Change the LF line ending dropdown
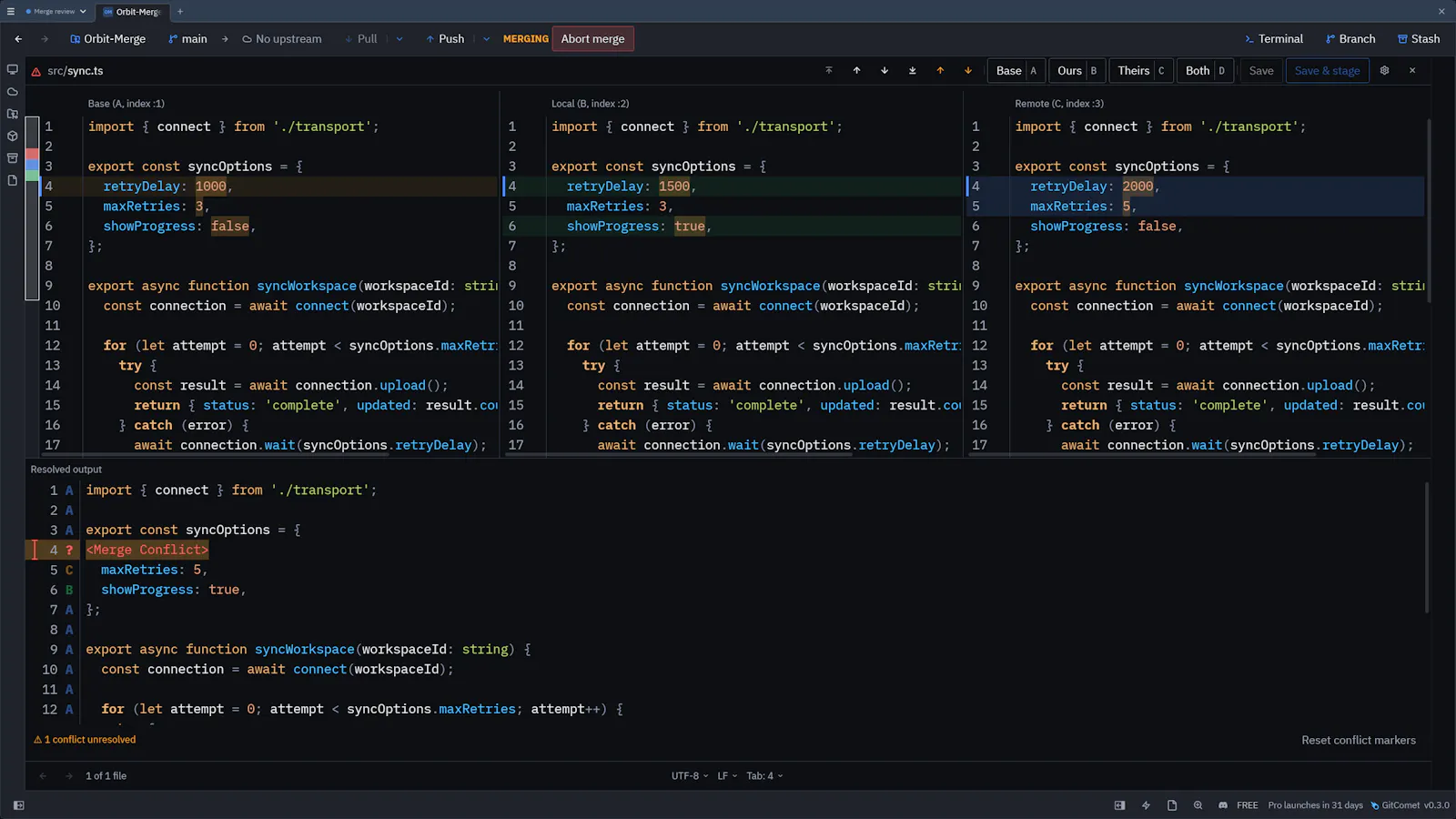The width and height of the screenshot is (1456, 819). point(727,776)
